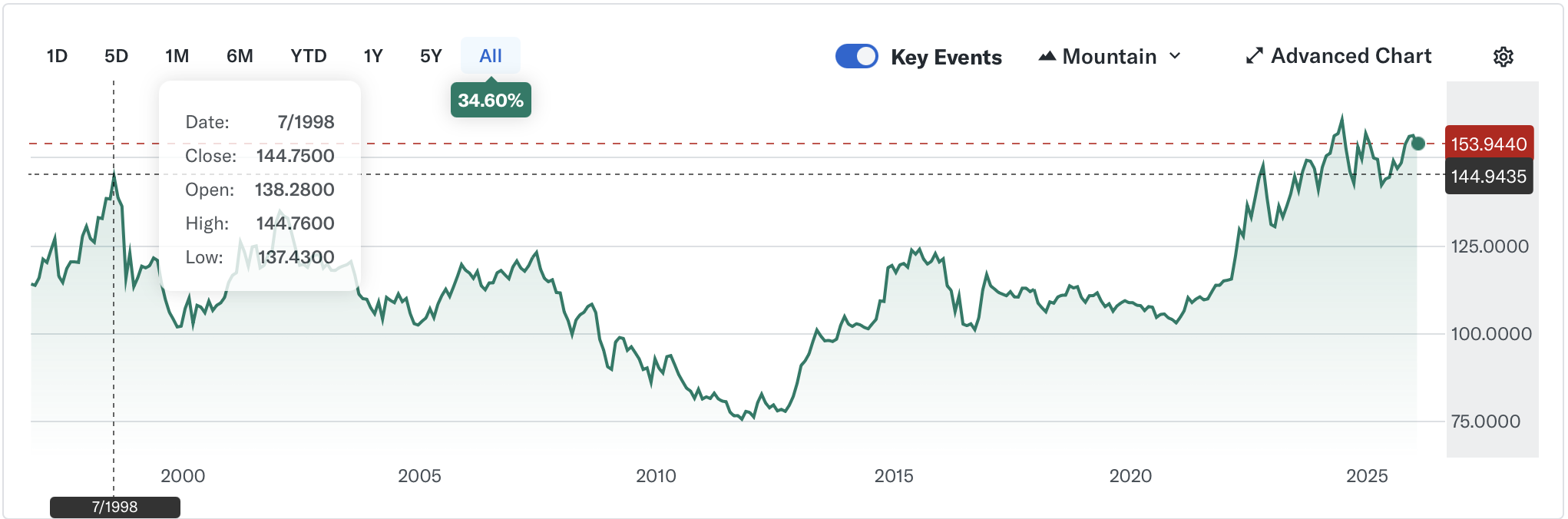
Task: Click the mountain chart type icon
Action: tap(1047, 56)
